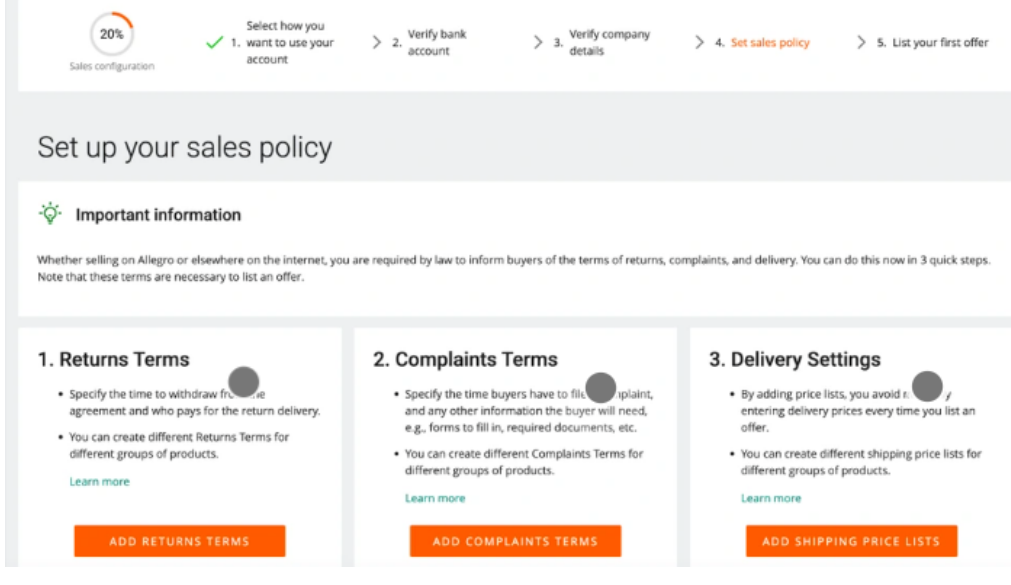Viewport: 1011px width, 585px height.
Task: Click the grey circle in Complaints Terms card
Action: click(600, 385)
